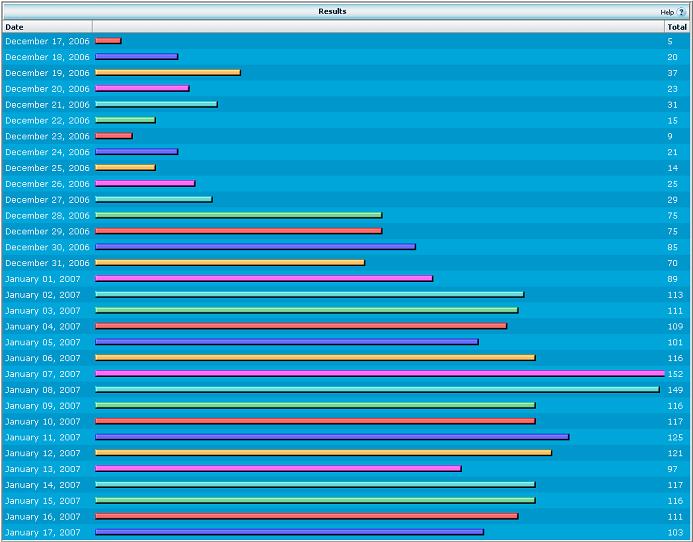Screen dimensions: 693x542
Task: Select the December 19, 2006 date
Action: pos(47,73)
